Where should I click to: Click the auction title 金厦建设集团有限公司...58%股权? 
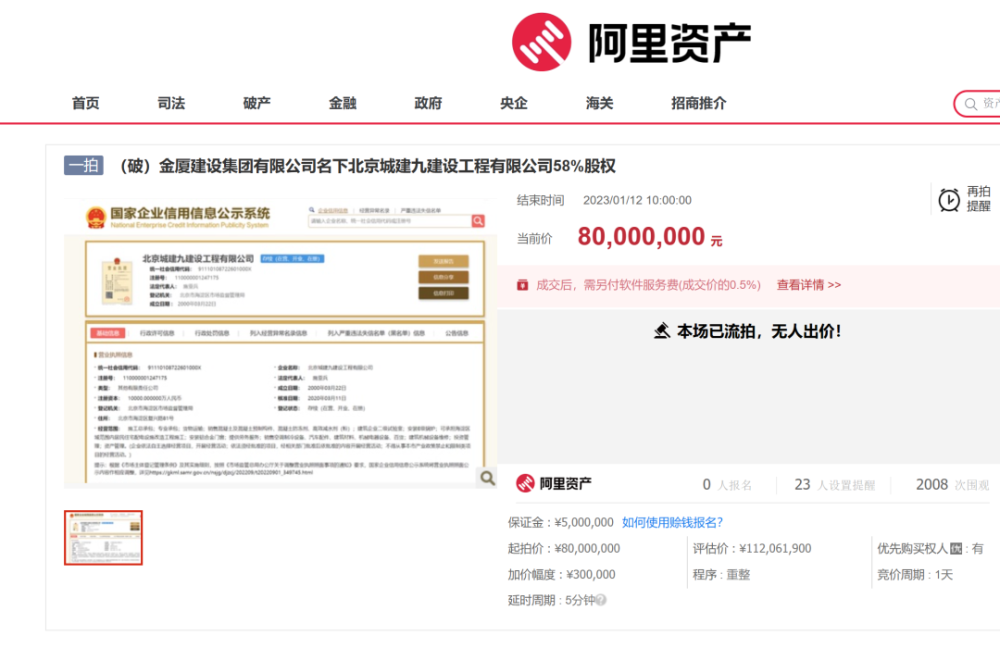[x=367, y=166]
